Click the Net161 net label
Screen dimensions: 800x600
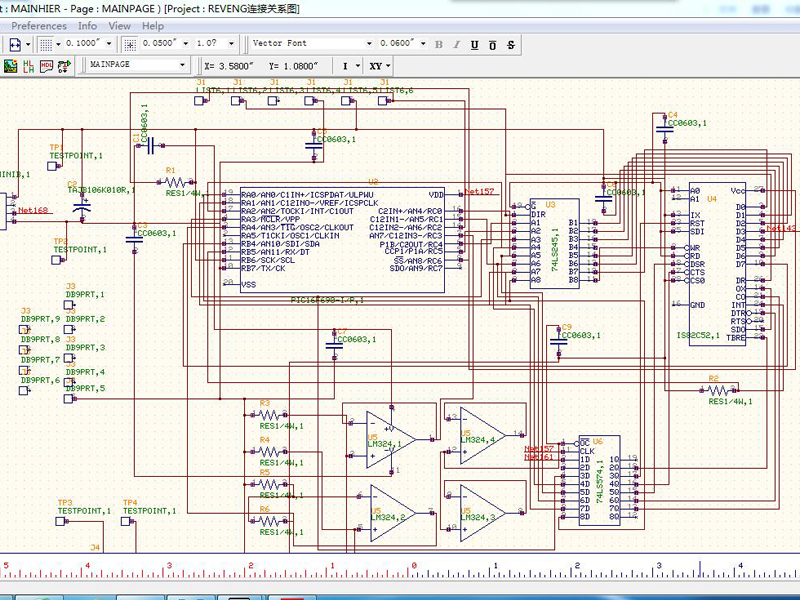coord(539,457)
